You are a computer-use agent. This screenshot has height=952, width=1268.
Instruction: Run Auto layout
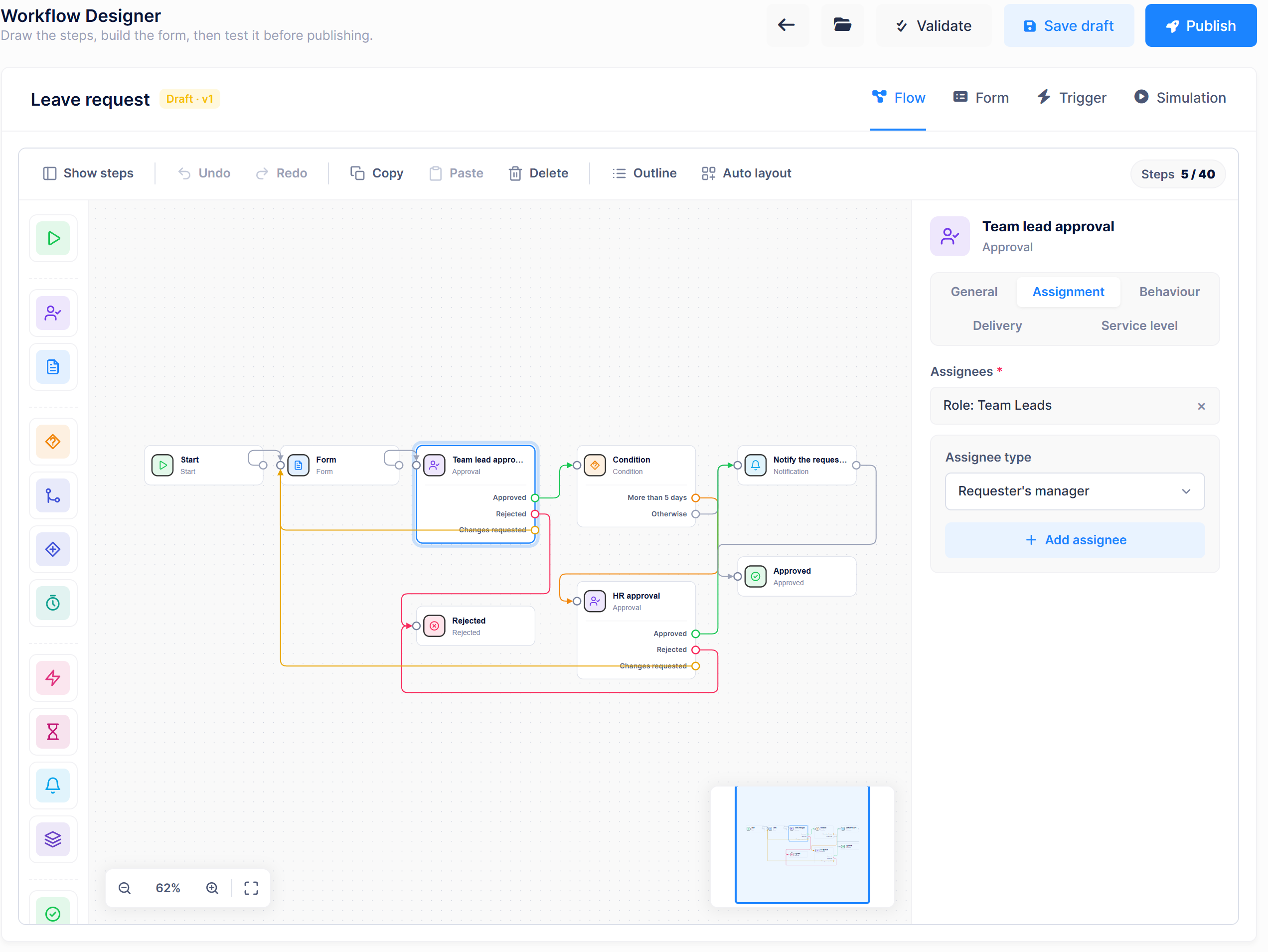(x=746, y=173)
